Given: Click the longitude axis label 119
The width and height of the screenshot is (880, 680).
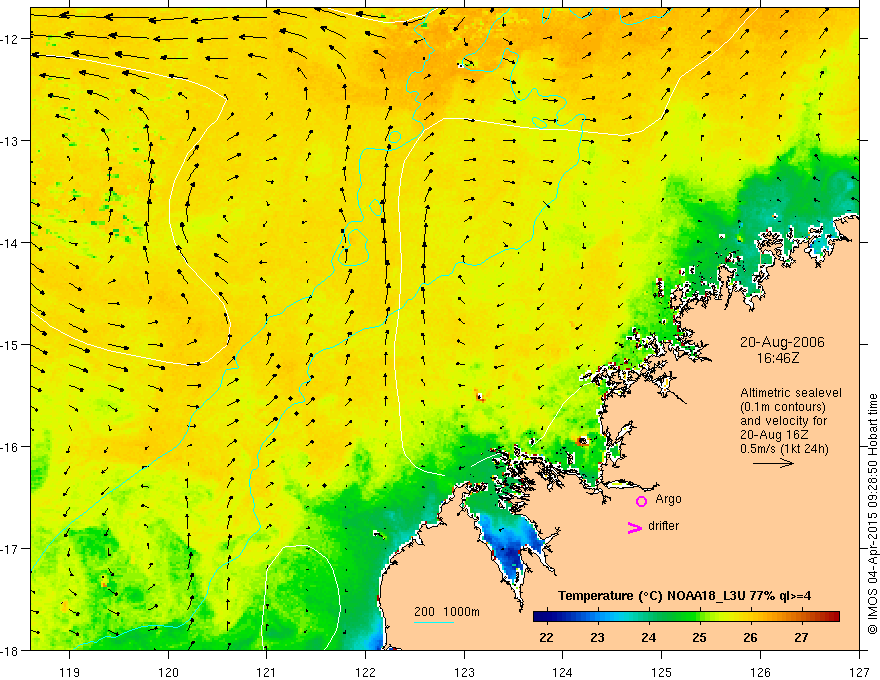Looking at the screenshot, I should (x=70, y=672).
